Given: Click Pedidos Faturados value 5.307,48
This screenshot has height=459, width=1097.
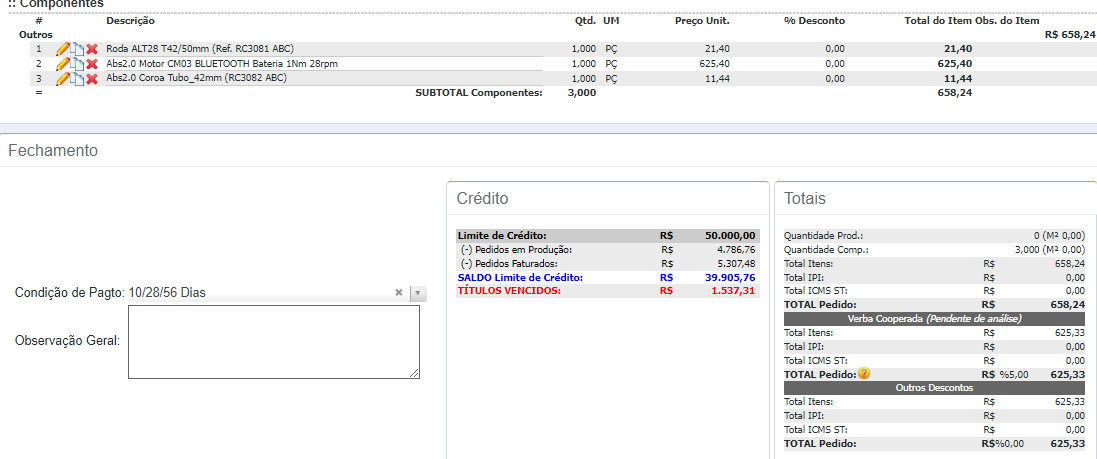Looking at the screenshot, I should tap(736, 264).
